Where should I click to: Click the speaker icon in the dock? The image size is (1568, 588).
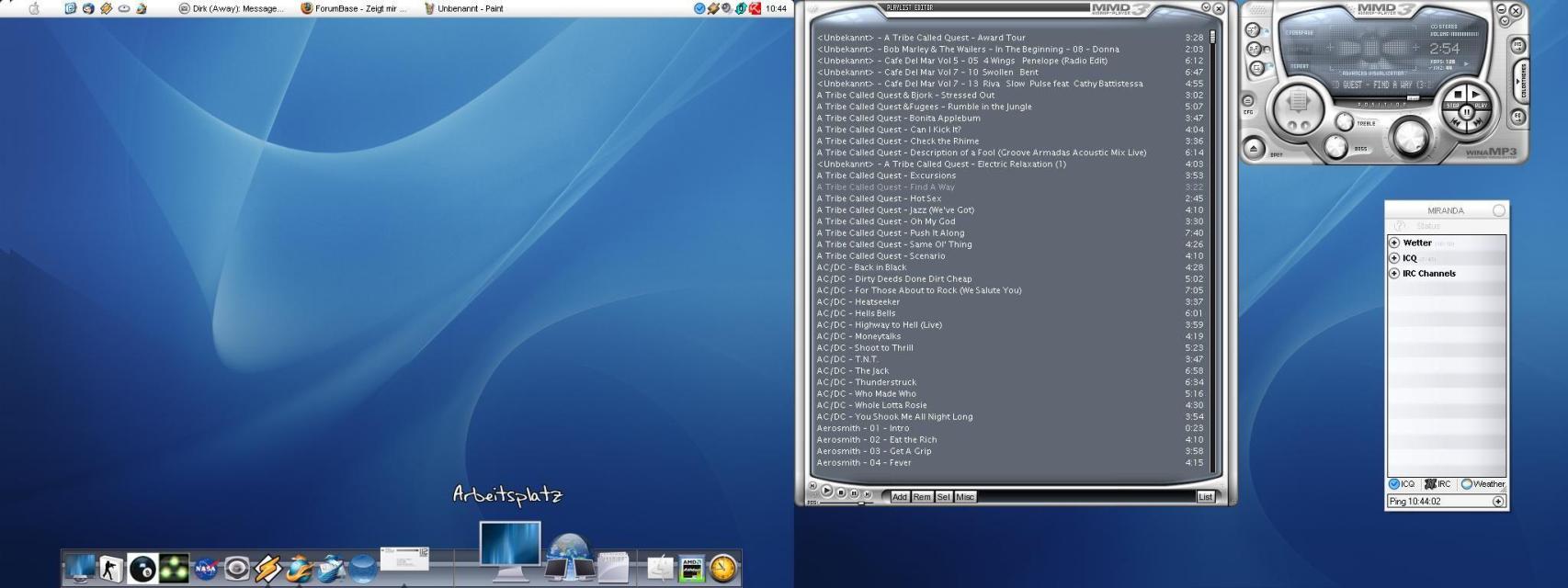tap(236, 571)
